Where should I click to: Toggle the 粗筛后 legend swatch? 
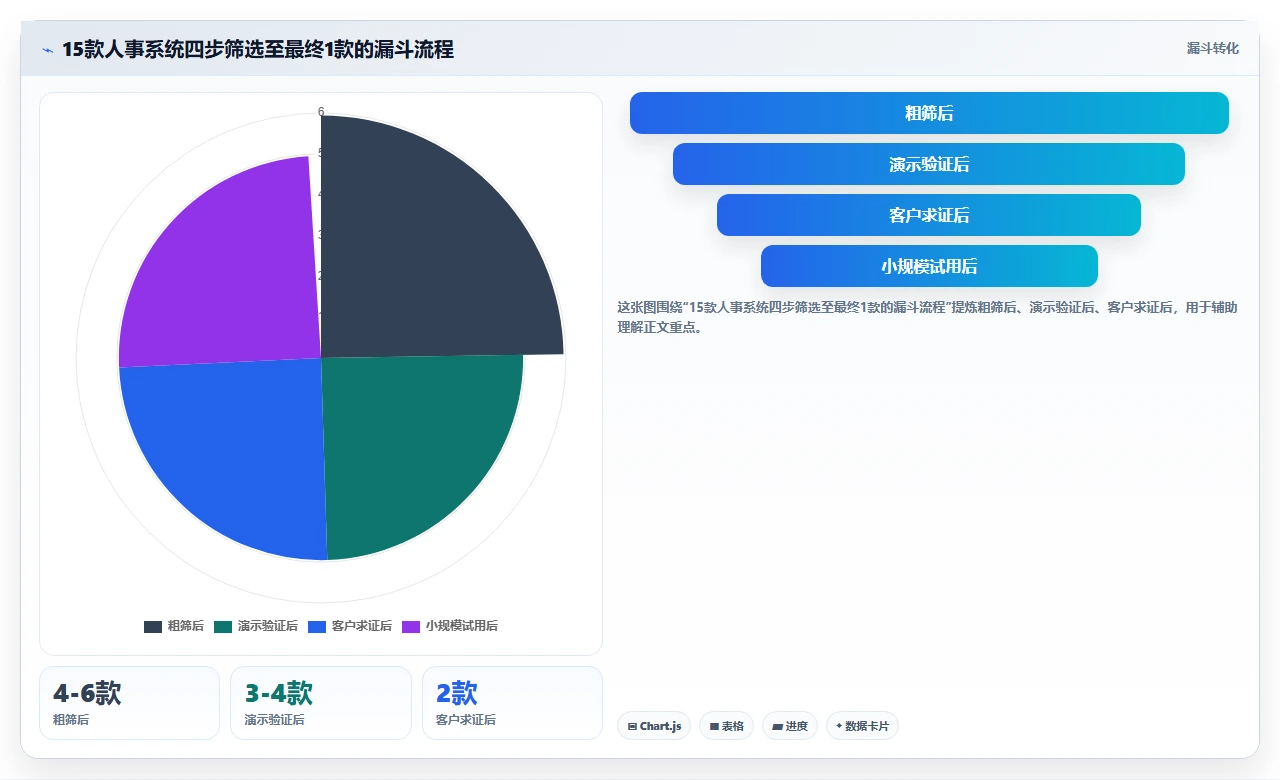click(153, 626)
